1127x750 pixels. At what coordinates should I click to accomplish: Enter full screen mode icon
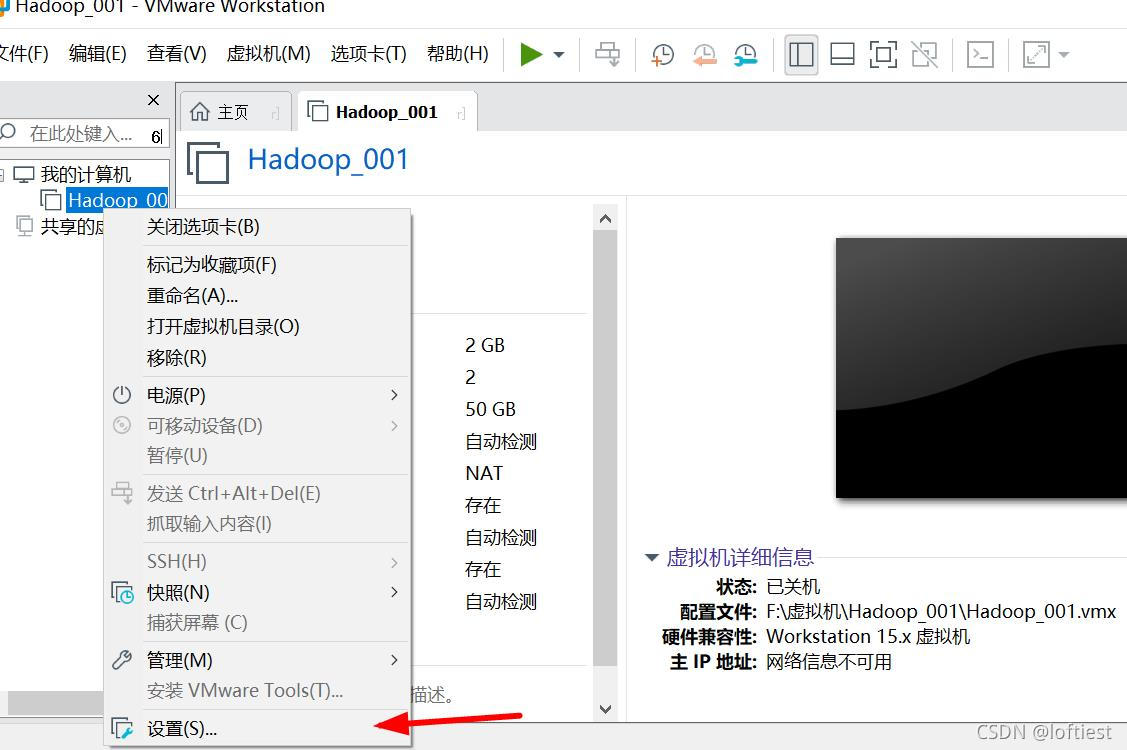[x=883, y=55]
